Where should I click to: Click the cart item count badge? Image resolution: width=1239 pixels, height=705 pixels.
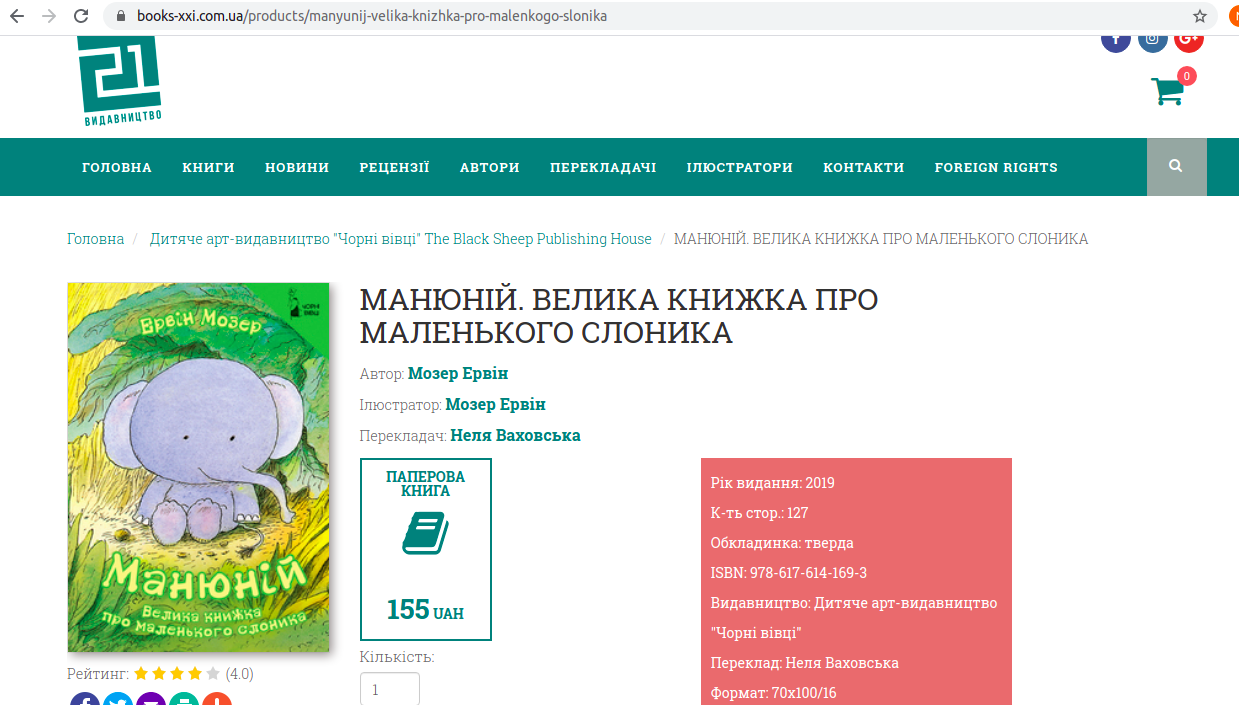tap(1186, 76)
